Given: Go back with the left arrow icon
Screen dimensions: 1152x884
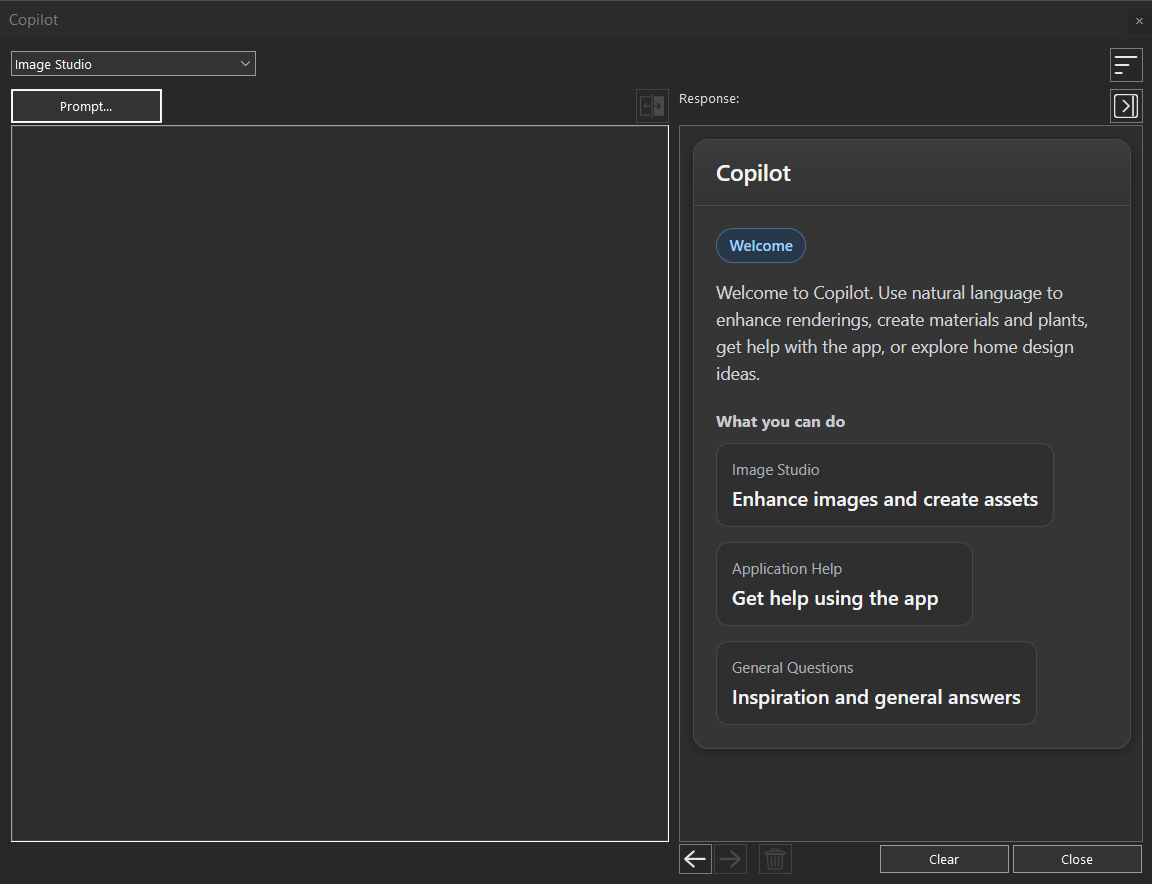Looking at the screenshot, I should tap(695, 859).
